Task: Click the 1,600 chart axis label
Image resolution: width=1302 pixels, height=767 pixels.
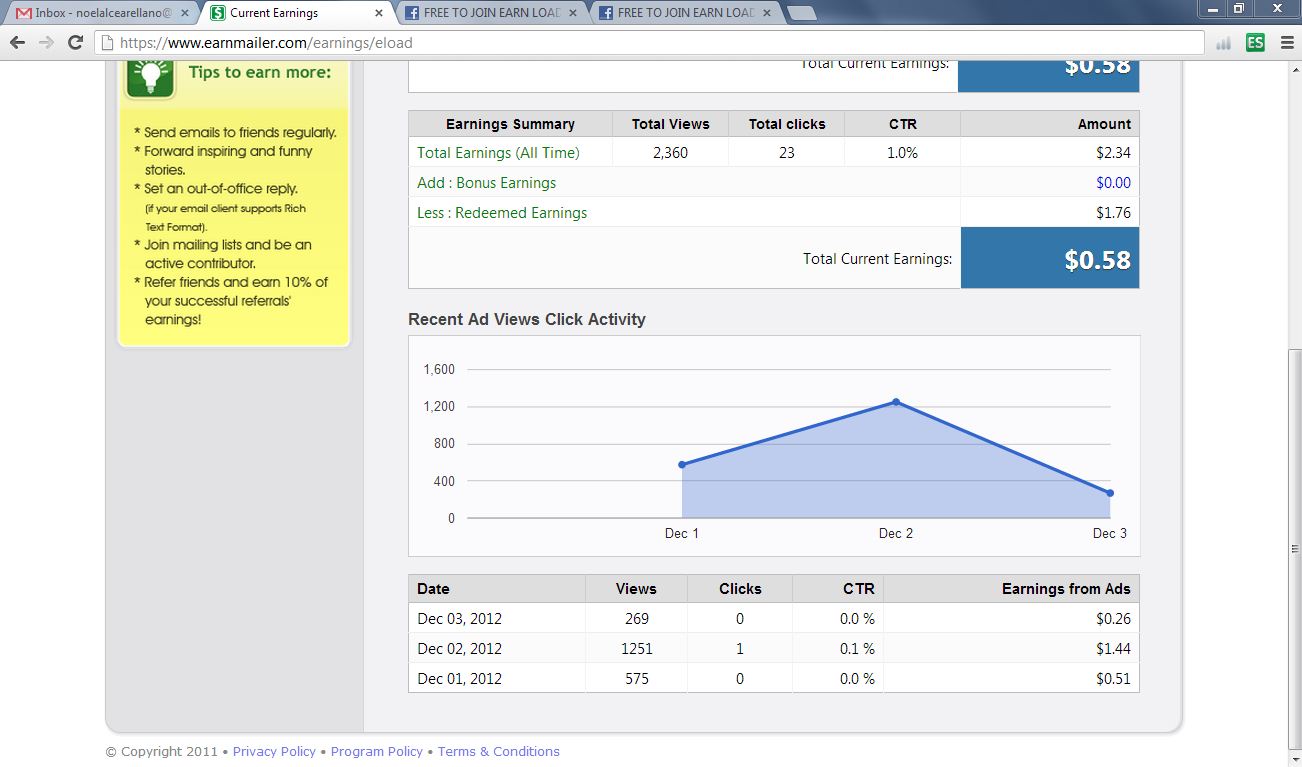Action: [x=439, y=369]
